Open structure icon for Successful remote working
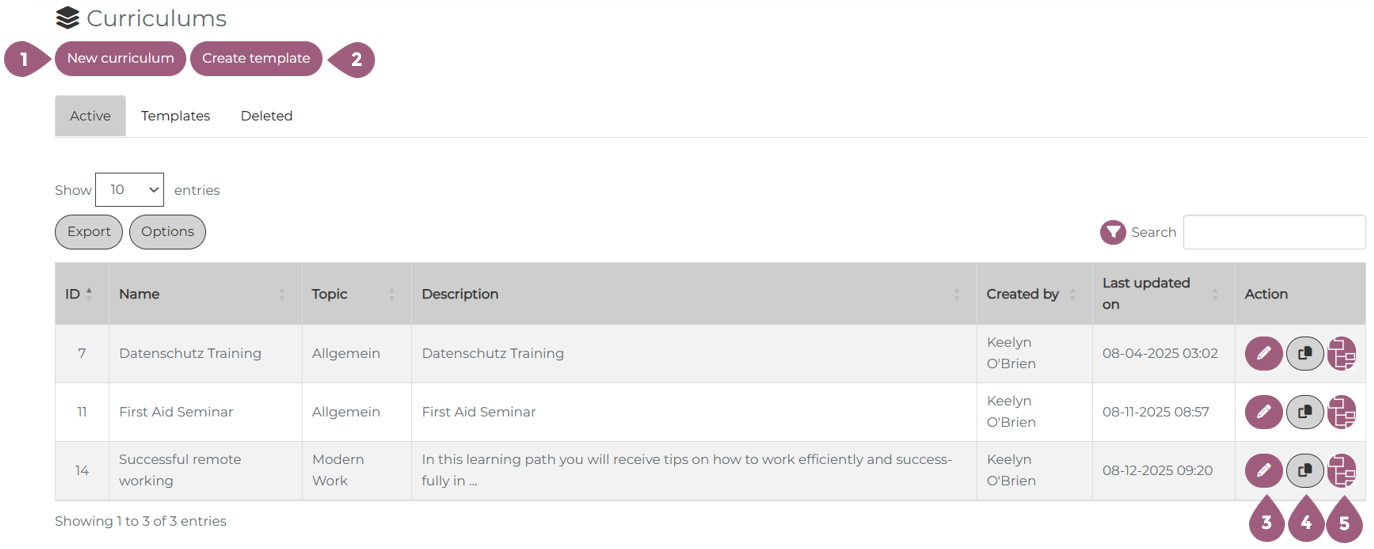The image size is (1374, 549). [x=1342, y=470]
